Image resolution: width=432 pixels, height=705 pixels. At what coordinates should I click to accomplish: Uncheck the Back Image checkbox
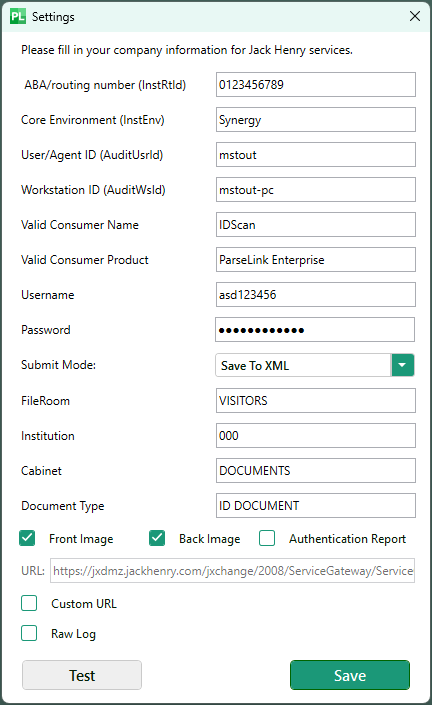click(x=157, y=538)
